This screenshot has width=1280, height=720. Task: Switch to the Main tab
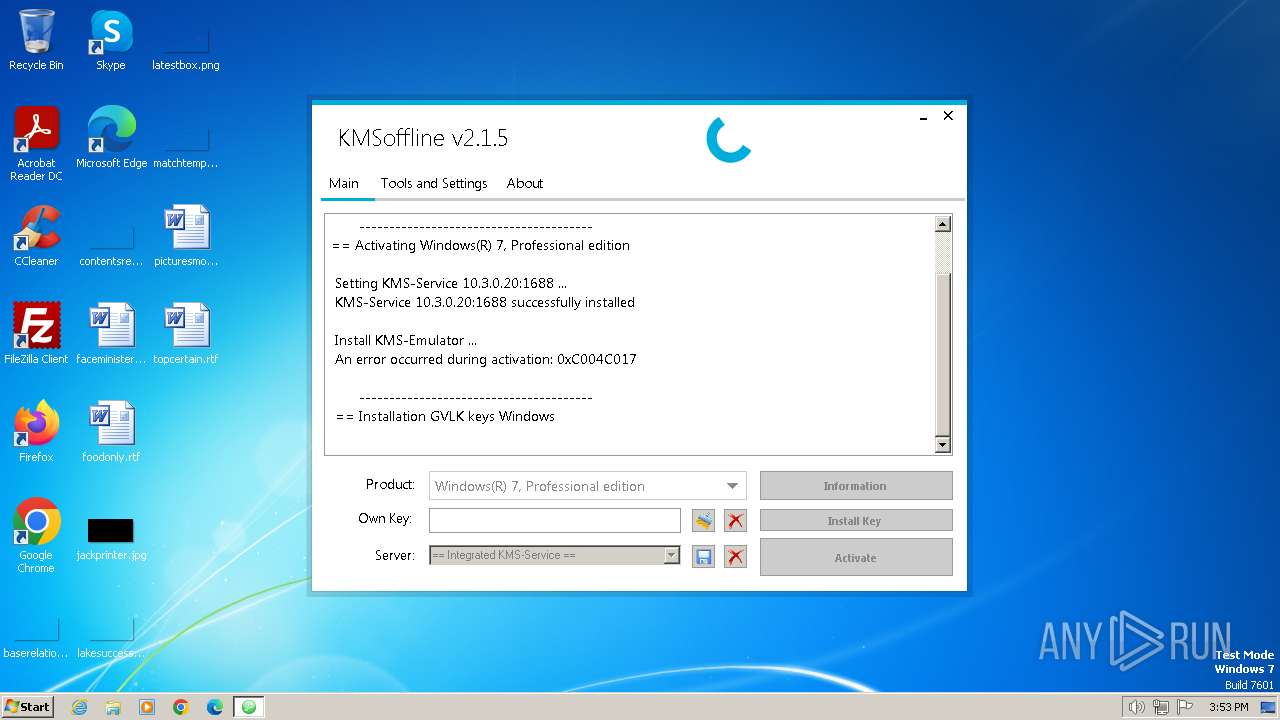[x=344, y=183]
